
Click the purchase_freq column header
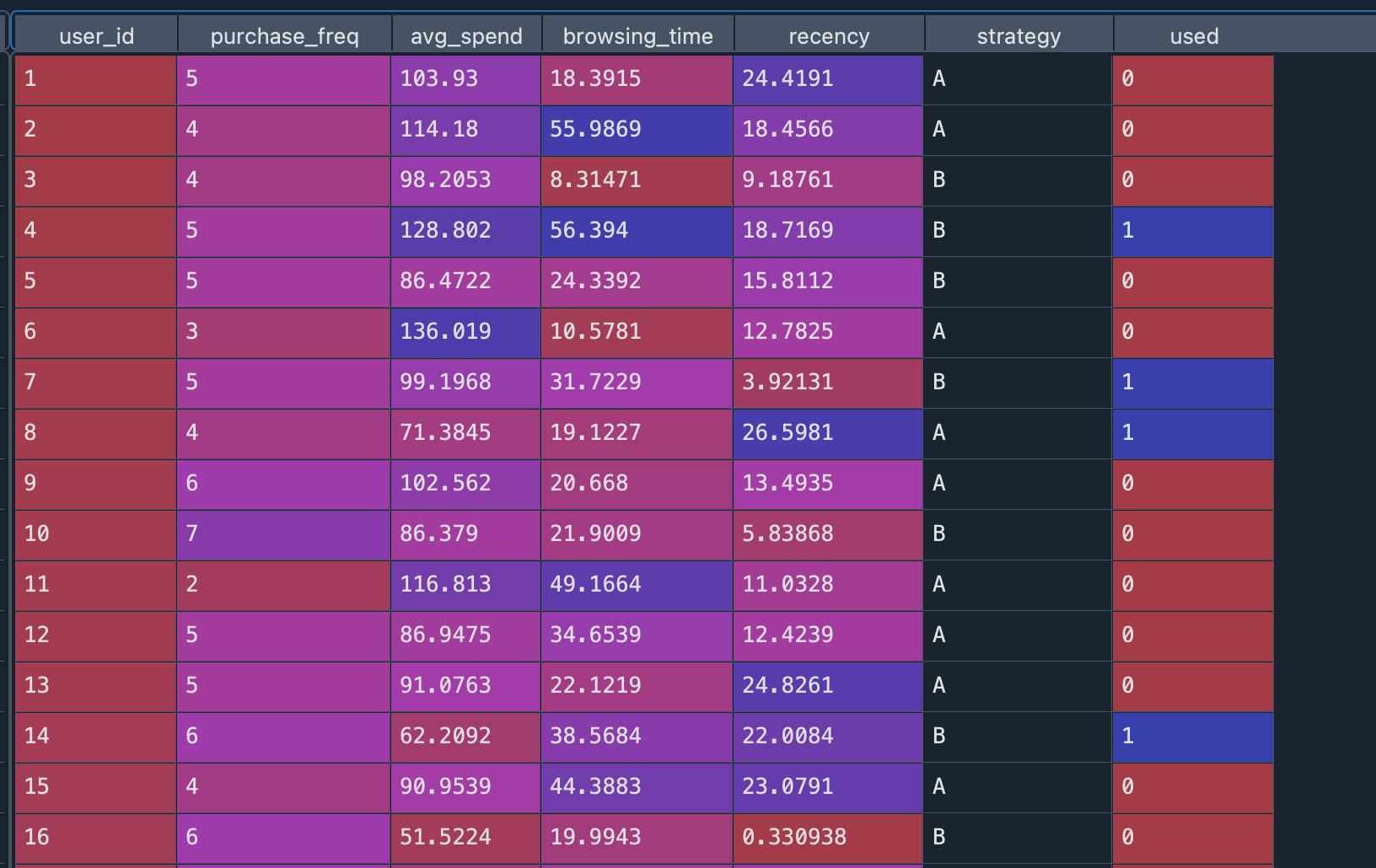click(284, 35)
